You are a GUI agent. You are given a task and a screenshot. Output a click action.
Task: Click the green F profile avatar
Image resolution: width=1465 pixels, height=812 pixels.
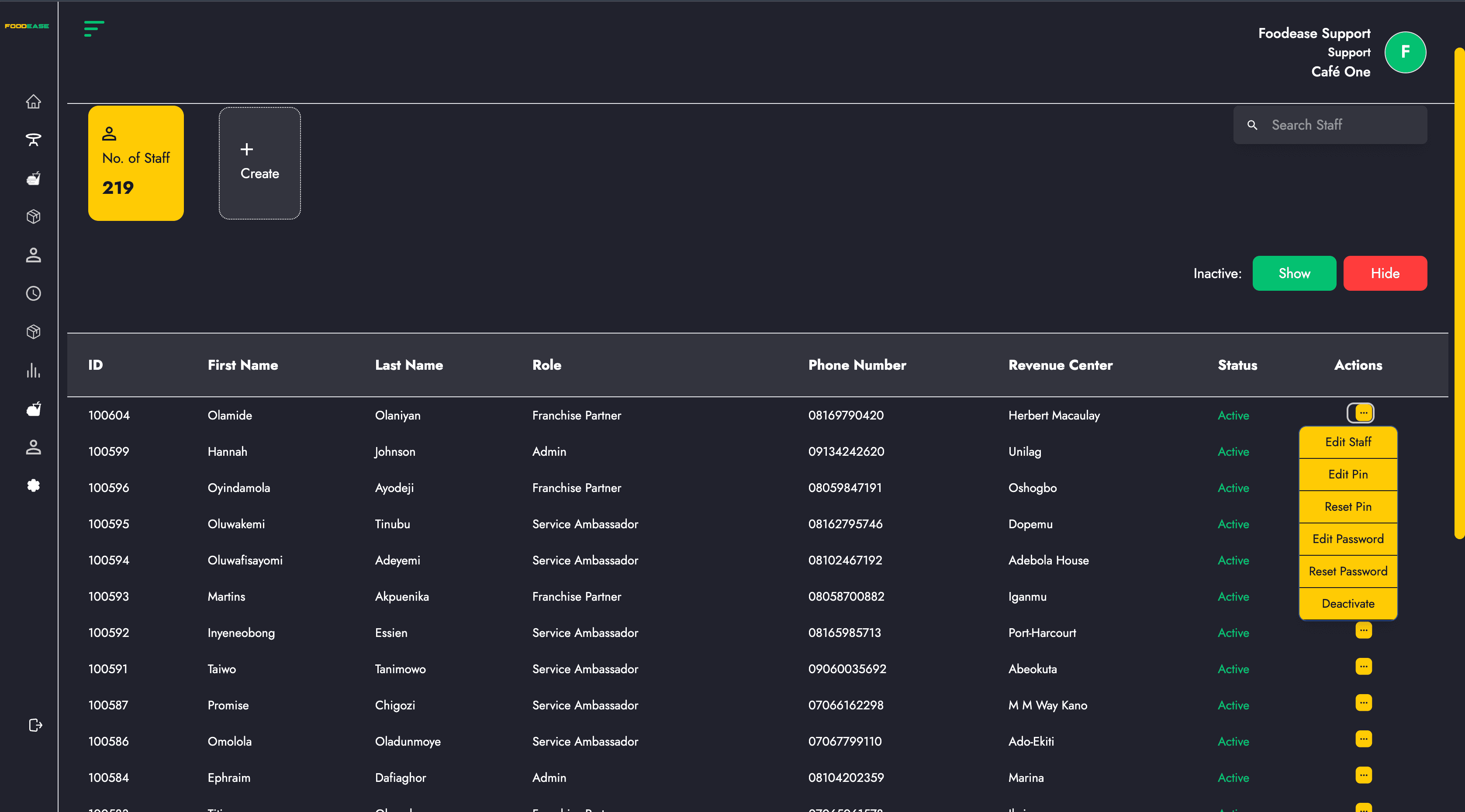pos(1405,52)
